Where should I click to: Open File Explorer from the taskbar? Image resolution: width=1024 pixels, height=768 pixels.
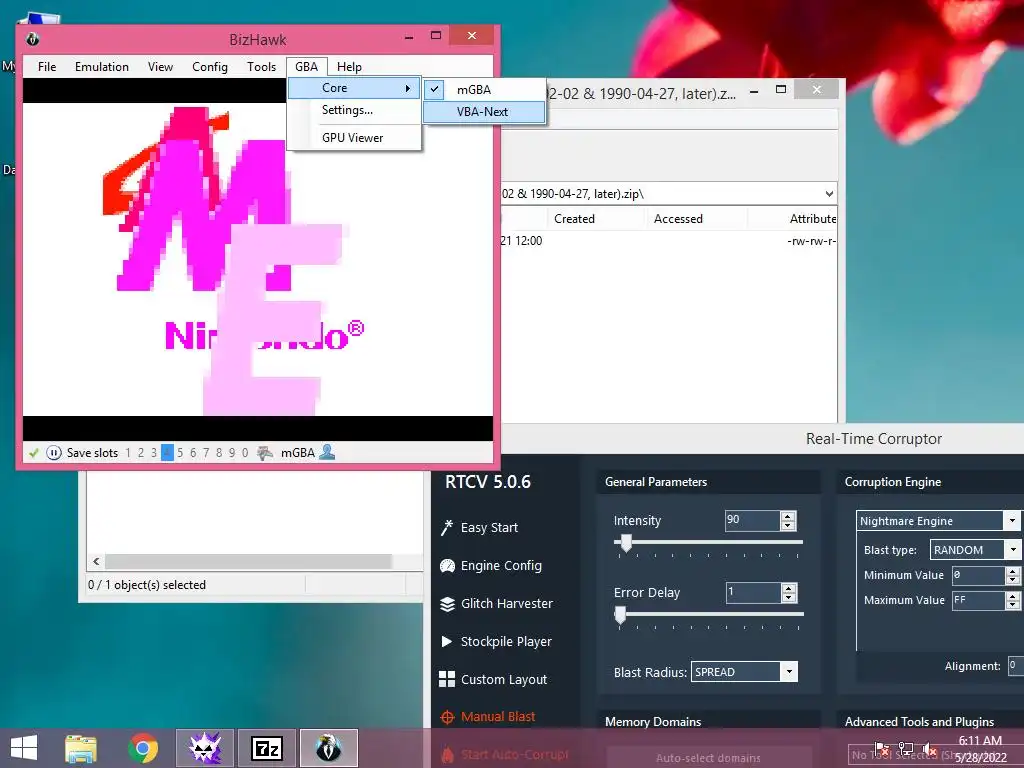pos(80,748)
